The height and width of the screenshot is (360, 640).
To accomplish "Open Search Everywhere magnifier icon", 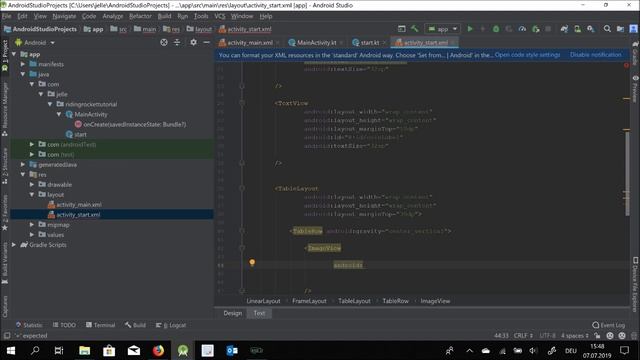I will click(x=607, y=29).
